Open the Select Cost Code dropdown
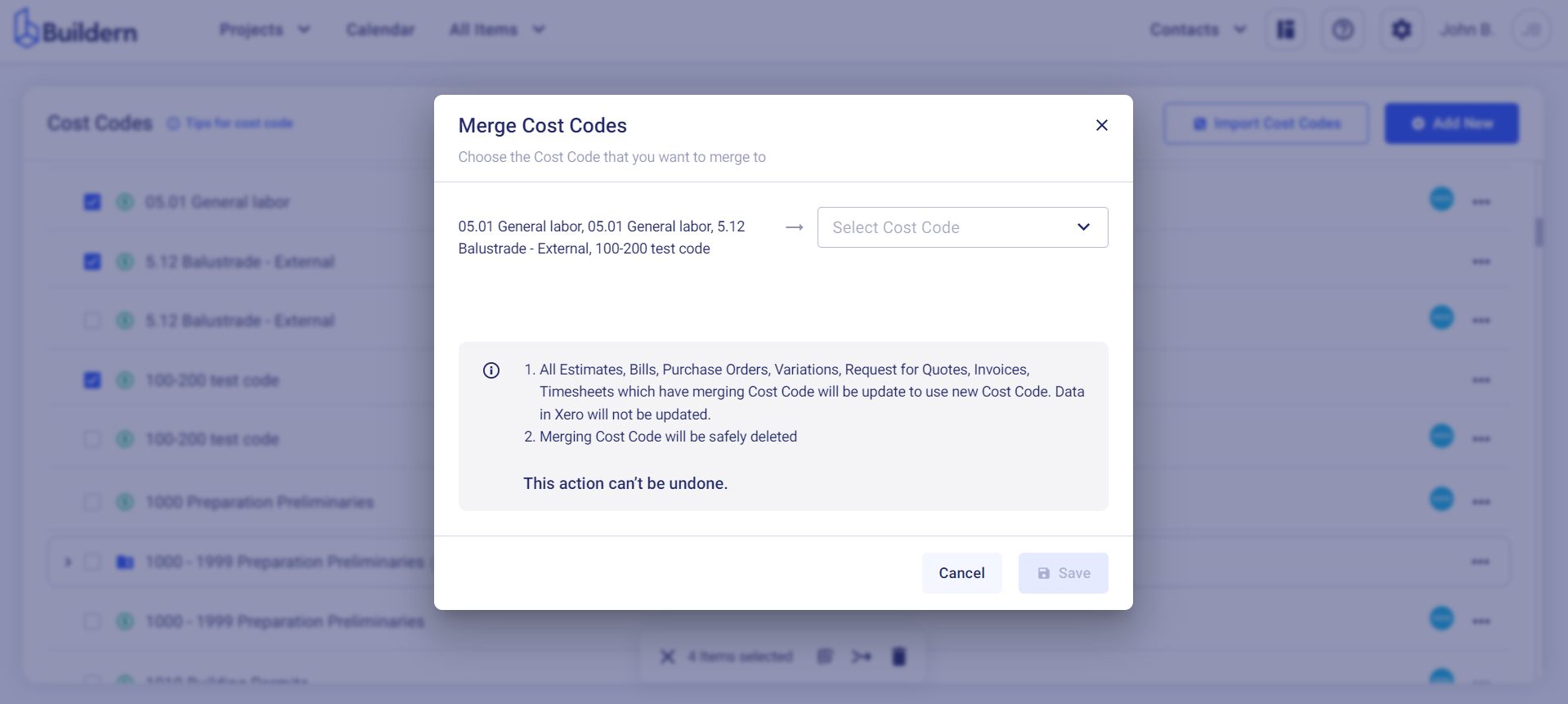Image resolution: width=1568 pixels, height=704 pixels. coord(962,227)
